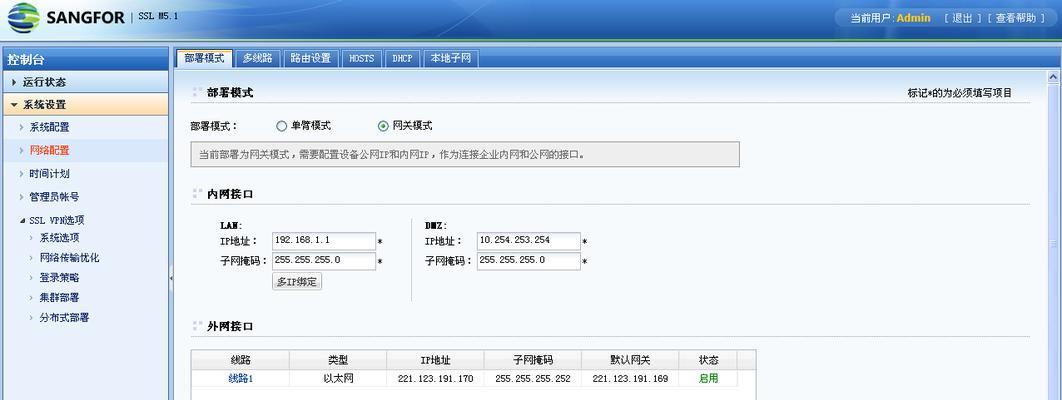Click the LAN IP地址 input field
Viewport: 1062px width, 400px height.
[324, 241]
